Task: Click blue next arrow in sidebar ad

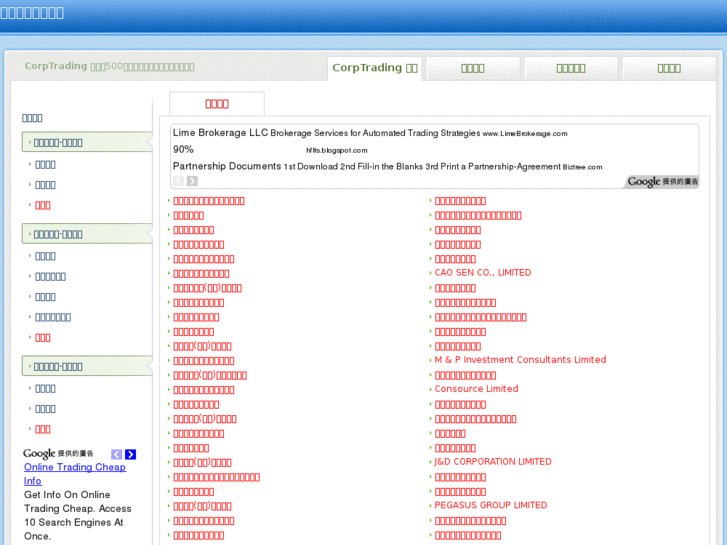Action: point(130,454)
